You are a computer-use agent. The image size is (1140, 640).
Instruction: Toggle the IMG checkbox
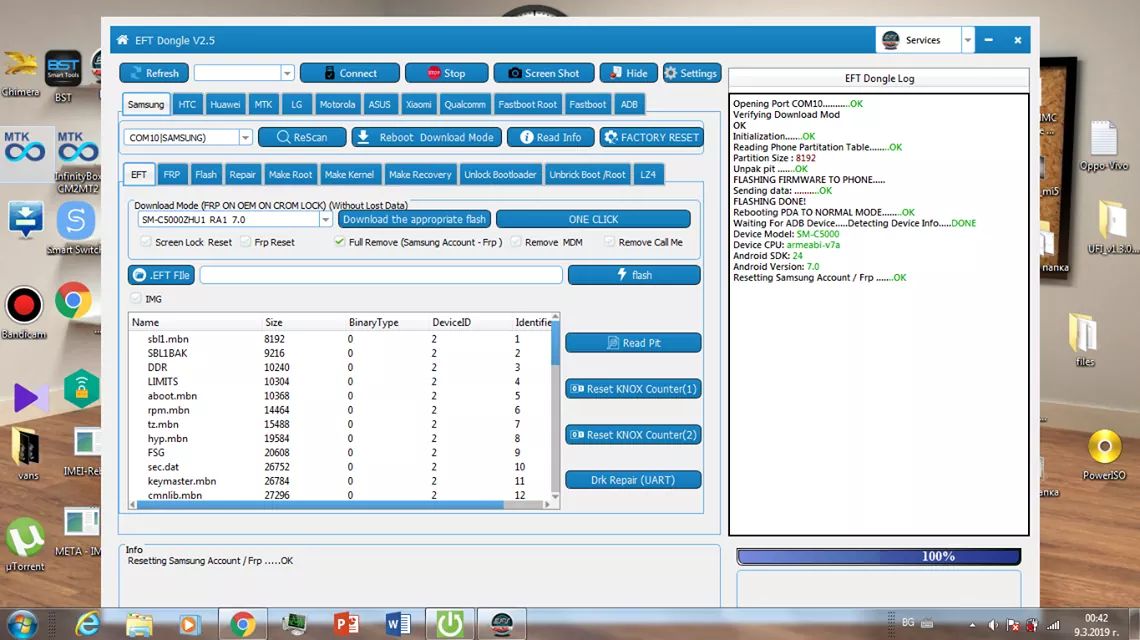pos(136,298)
